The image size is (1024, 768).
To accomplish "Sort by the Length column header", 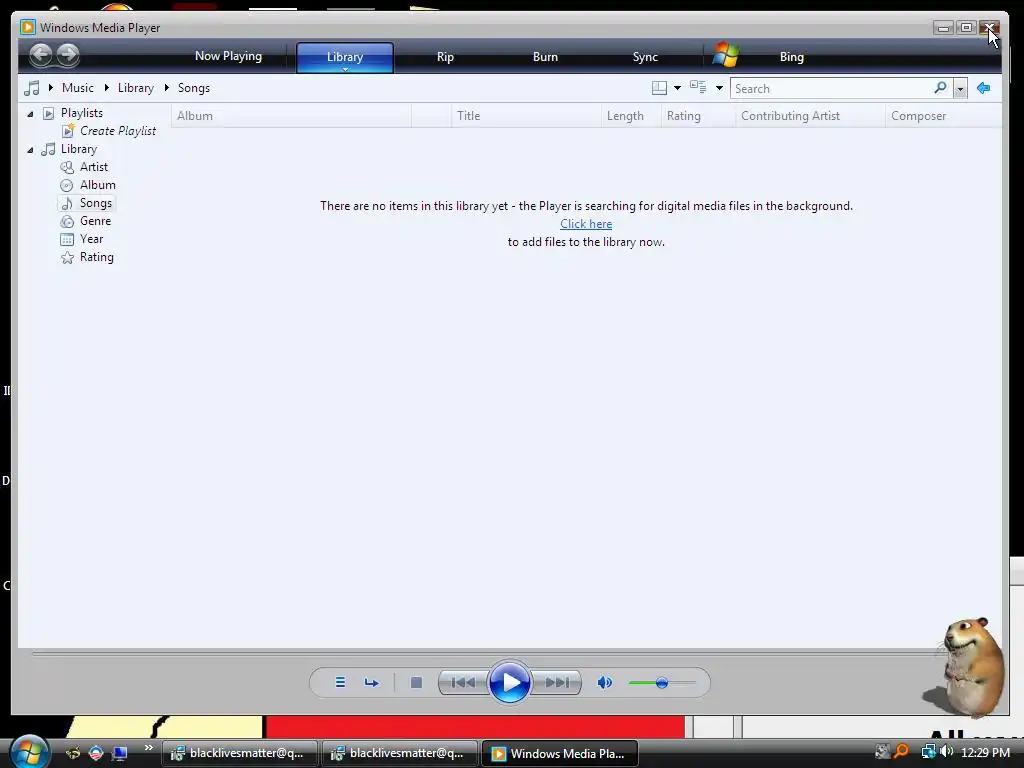I will (x=631, y=116).
